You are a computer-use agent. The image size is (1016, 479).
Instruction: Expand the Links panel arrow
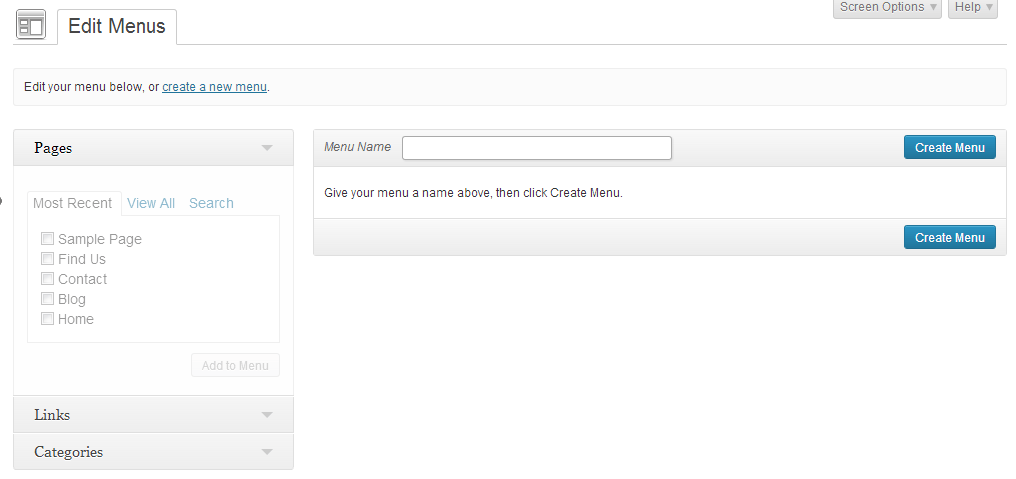267,415
